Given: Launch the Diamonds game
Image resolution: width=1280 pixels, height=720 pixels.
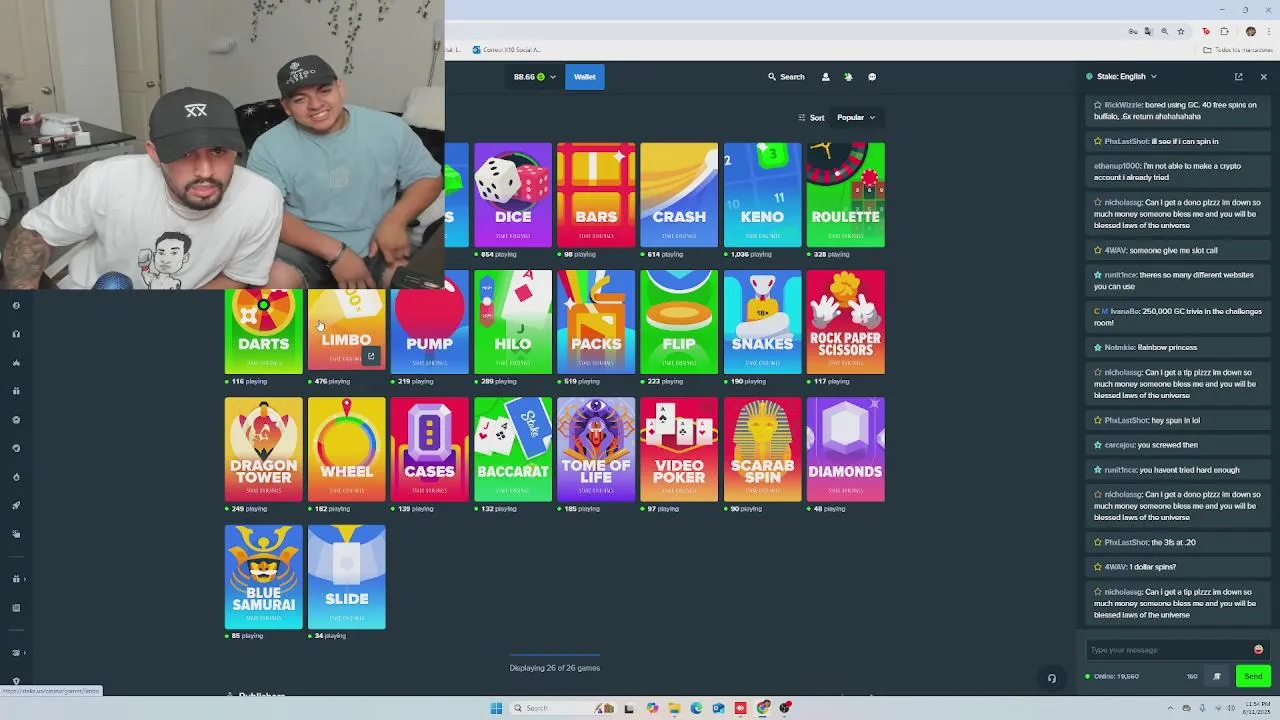Looking at the screenshot, I should coord(846,449).
